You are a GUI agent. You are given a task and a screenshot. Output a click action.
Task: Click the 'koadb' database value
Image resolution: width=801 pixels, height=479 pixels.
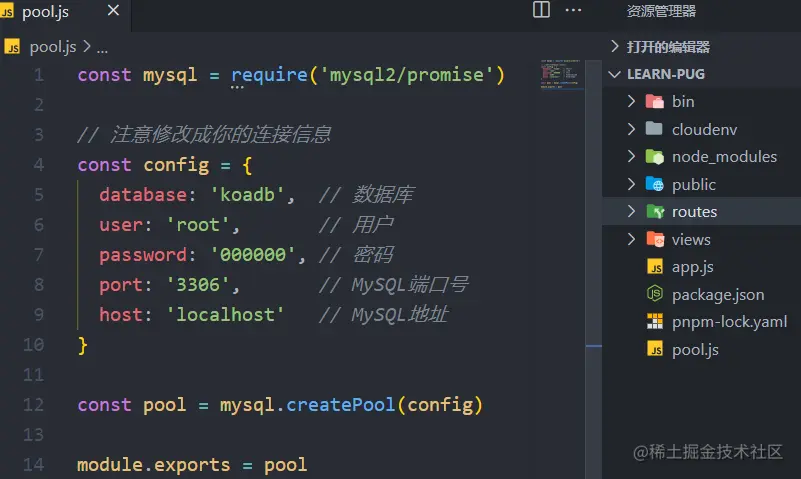pyautogui.click(x=247, y=195)
